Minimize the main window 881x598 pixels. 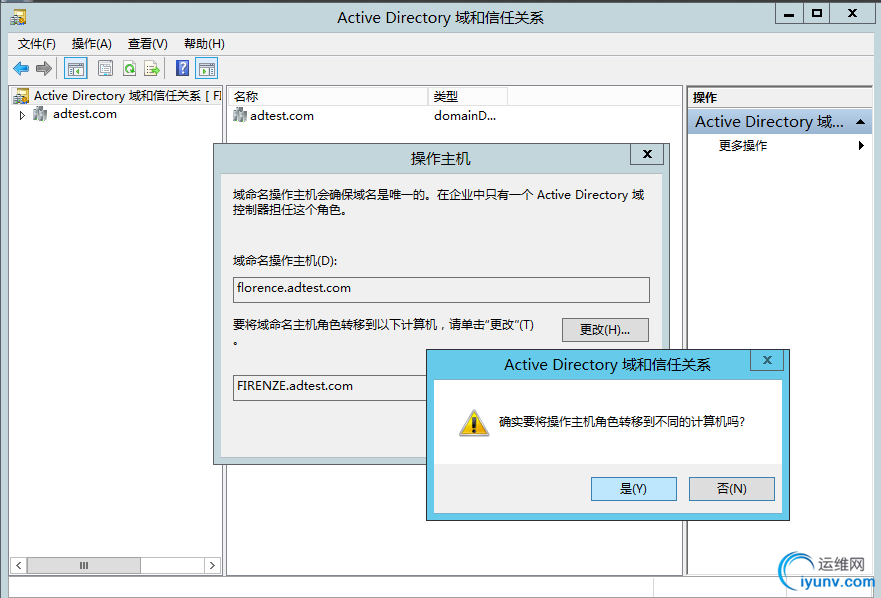(x=789, y=13)
